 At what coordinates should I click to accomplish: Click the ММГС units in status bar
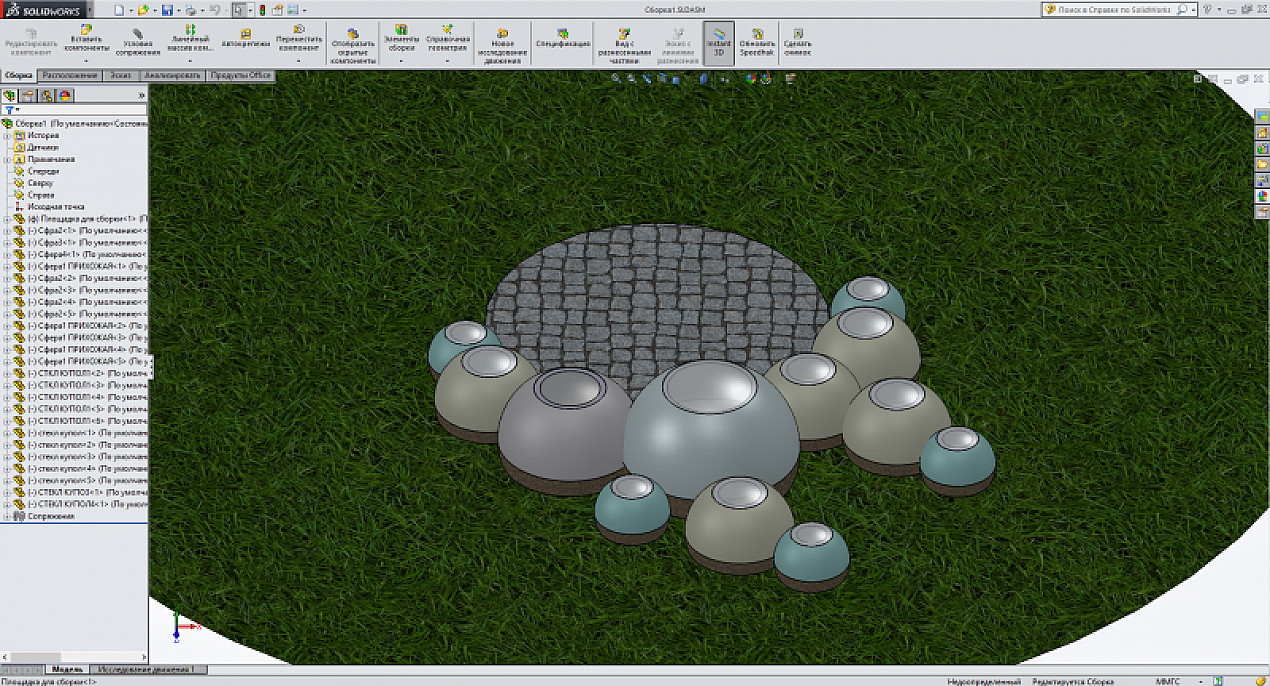[x=1168, y=681]
